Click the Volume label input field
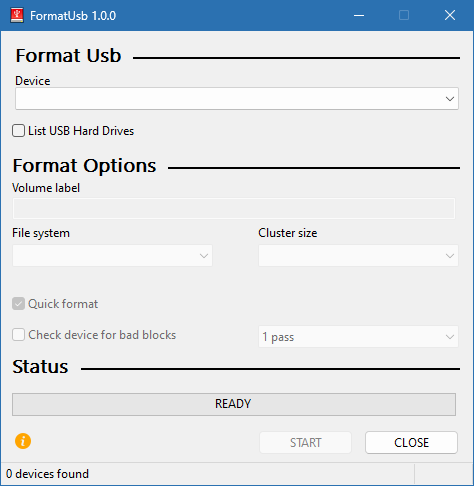This screenshot has height=486, width=474. pos(234,209)
